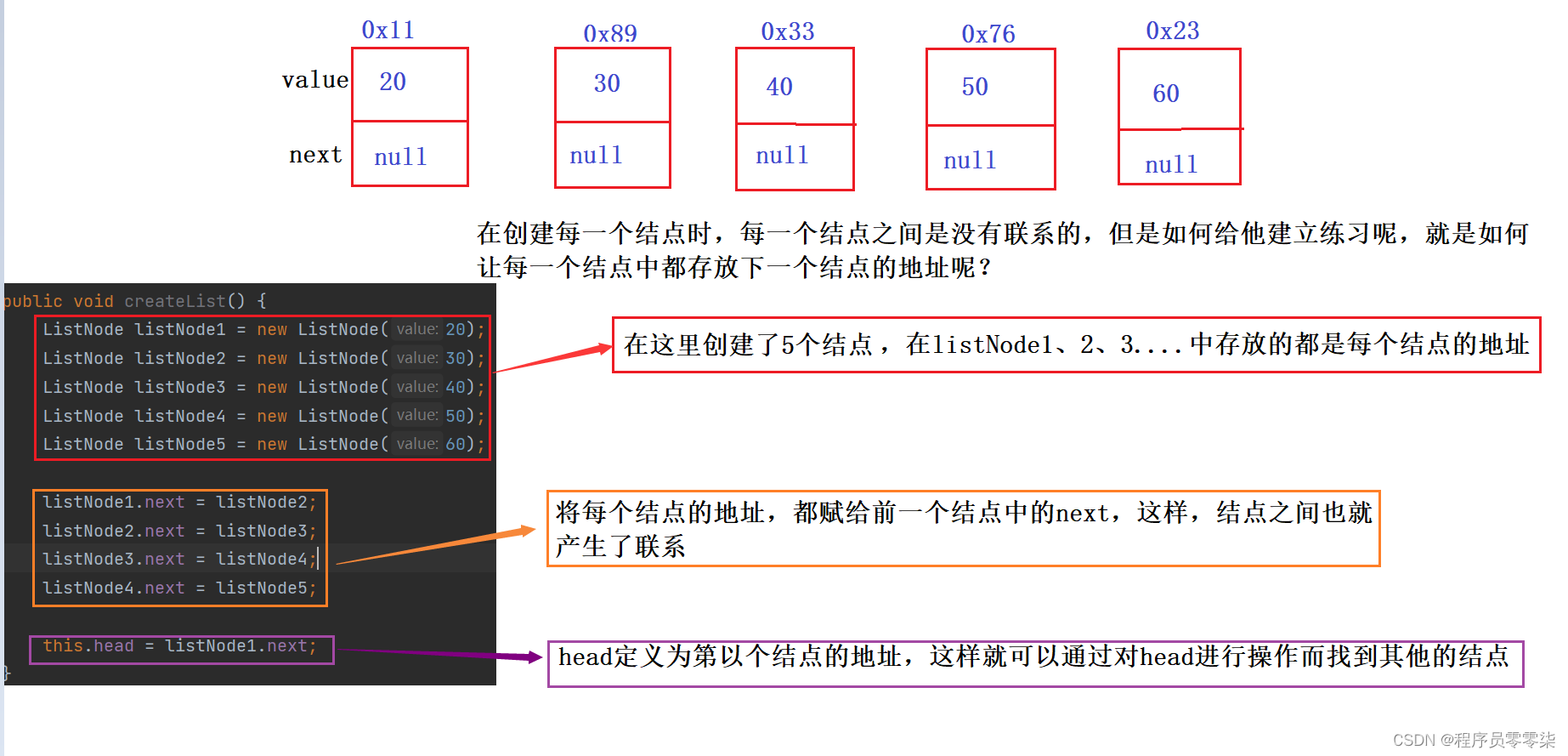Click the code line "public void createList() {"
1568x756 pixels.
(135, 301)
